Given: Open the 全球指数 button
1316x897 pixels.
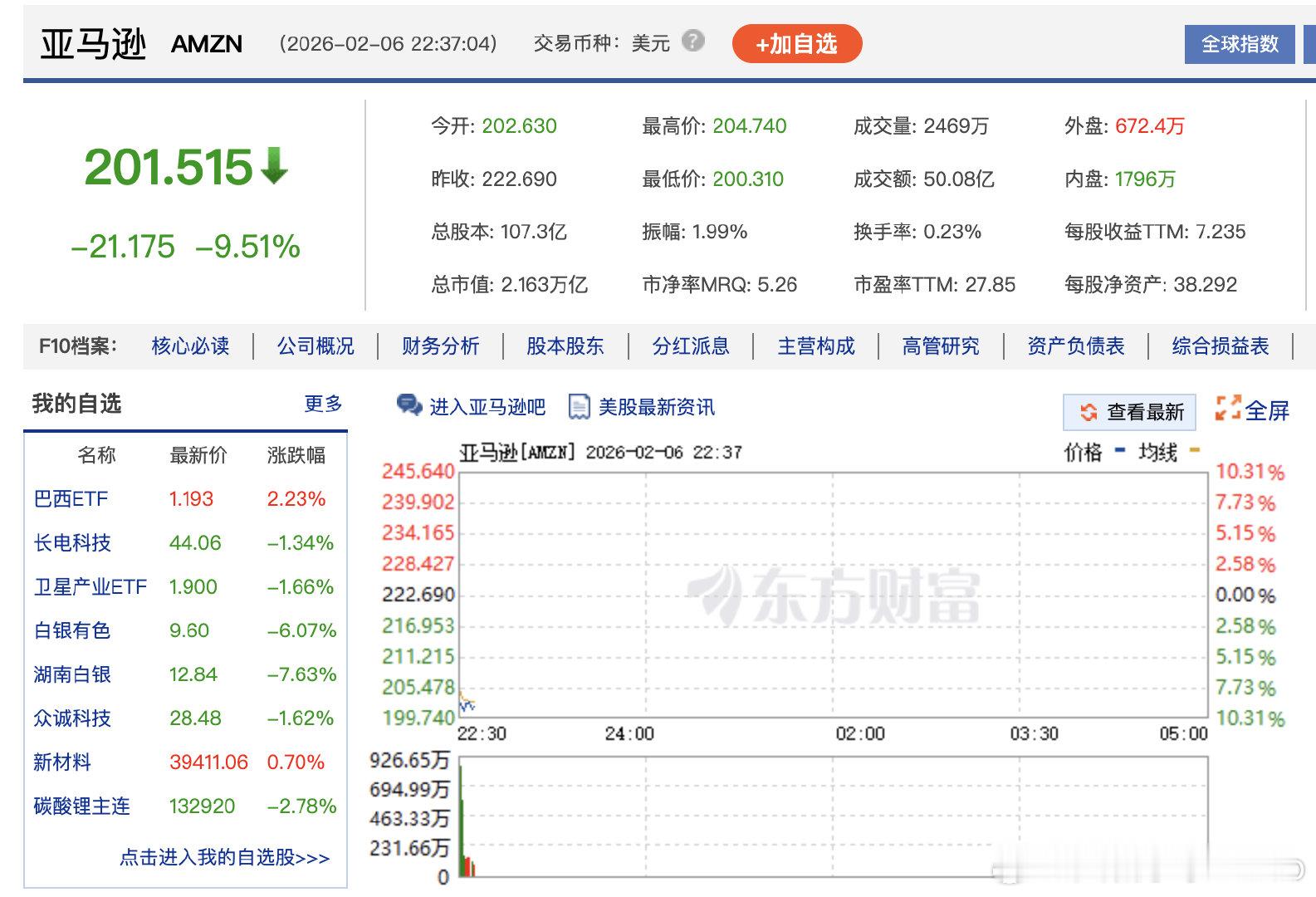Looking at the screenshot, I should tap(1240, 44).
